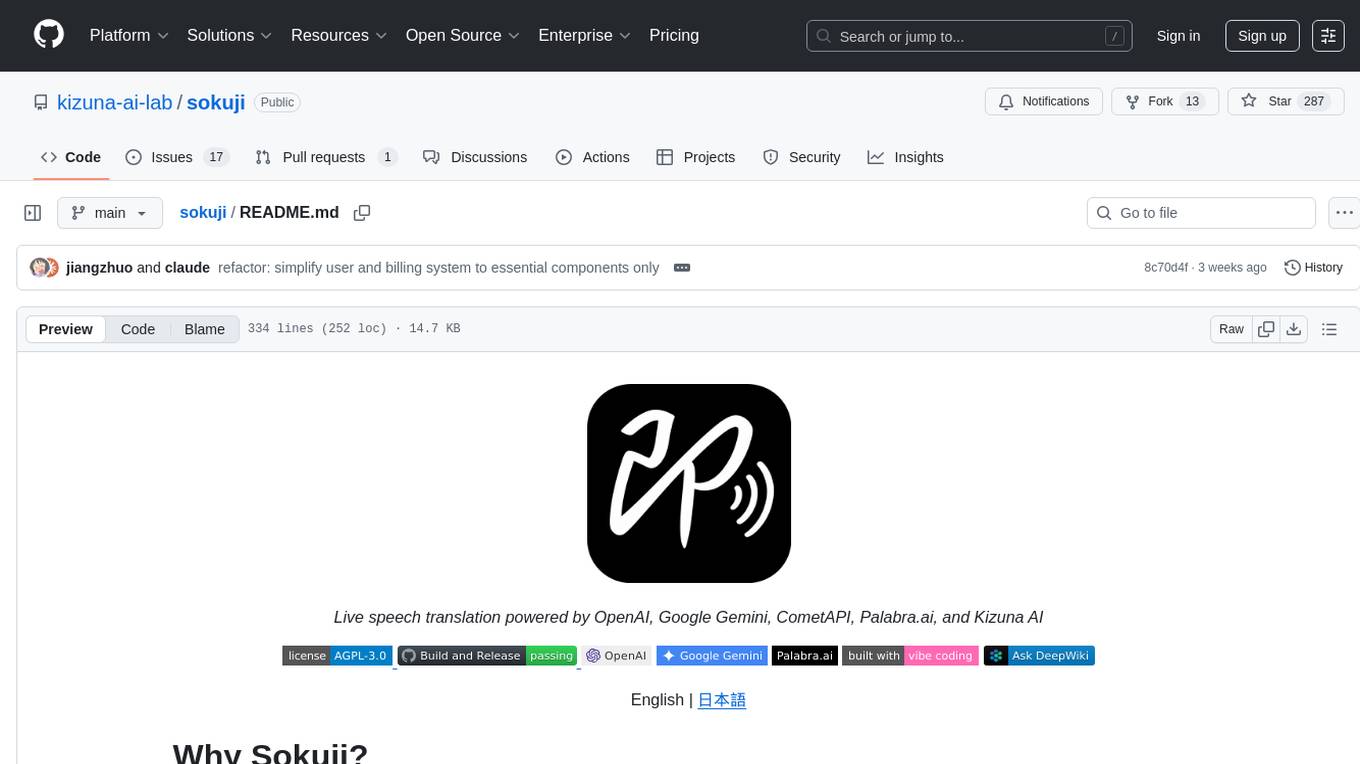Open the Security tab
1360x764 pixels.
click(802, 157)
